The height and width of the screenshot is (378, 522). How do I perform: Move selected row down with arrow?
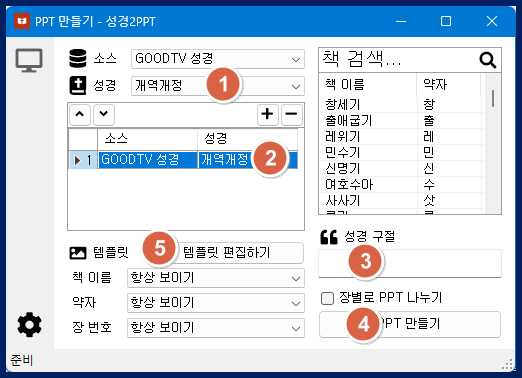point(104,114)
